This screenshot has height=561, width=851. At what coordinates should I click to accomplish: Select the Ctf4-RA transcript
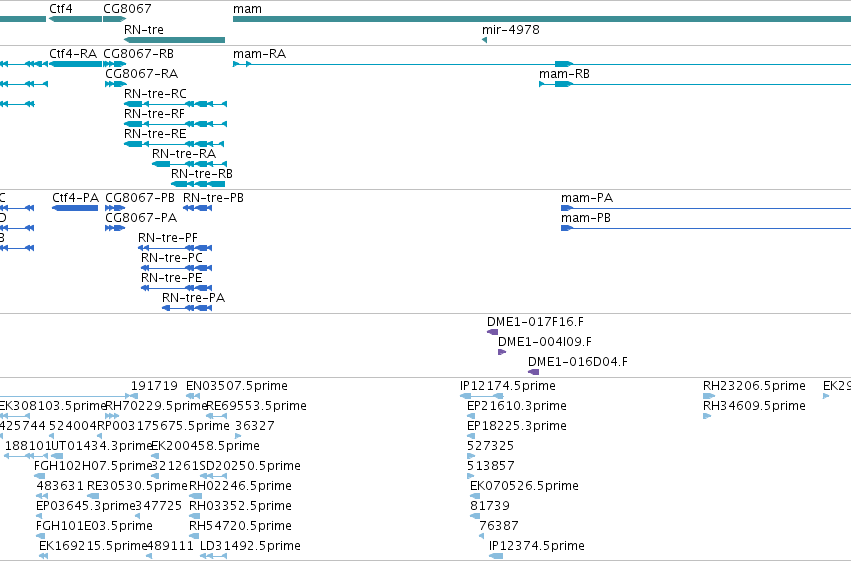coord(75,64)
